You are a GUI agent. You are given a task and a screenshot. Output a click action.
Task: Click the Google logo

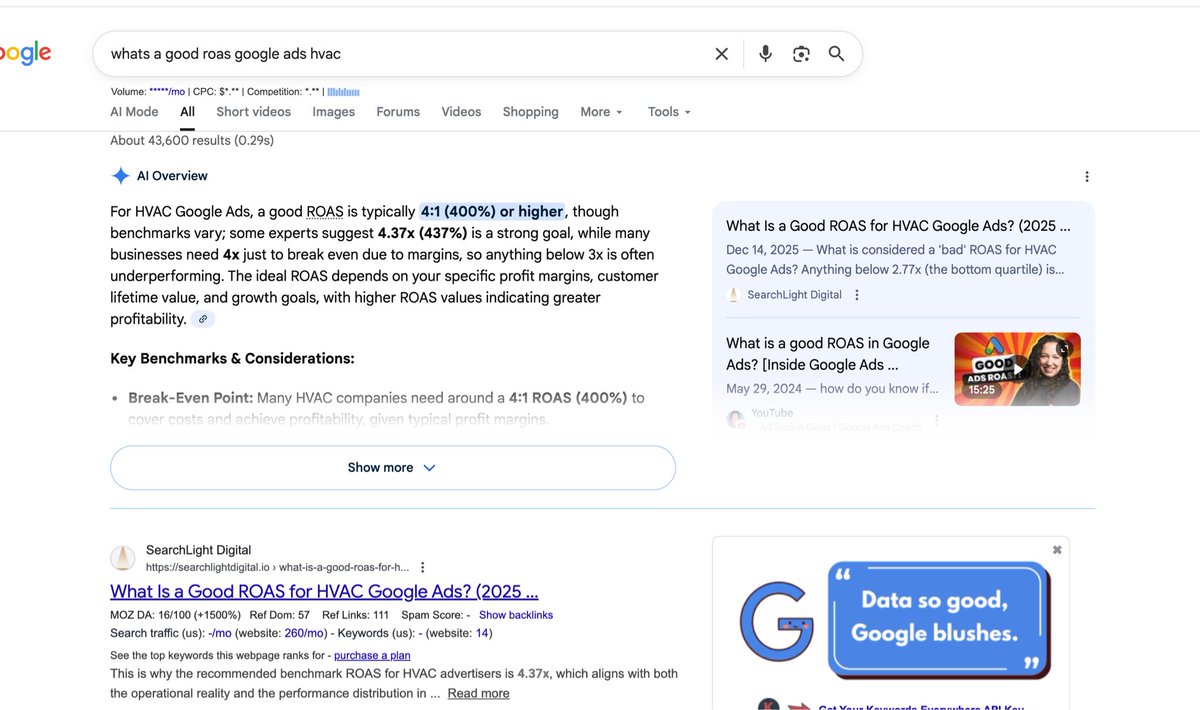[25, 53]
